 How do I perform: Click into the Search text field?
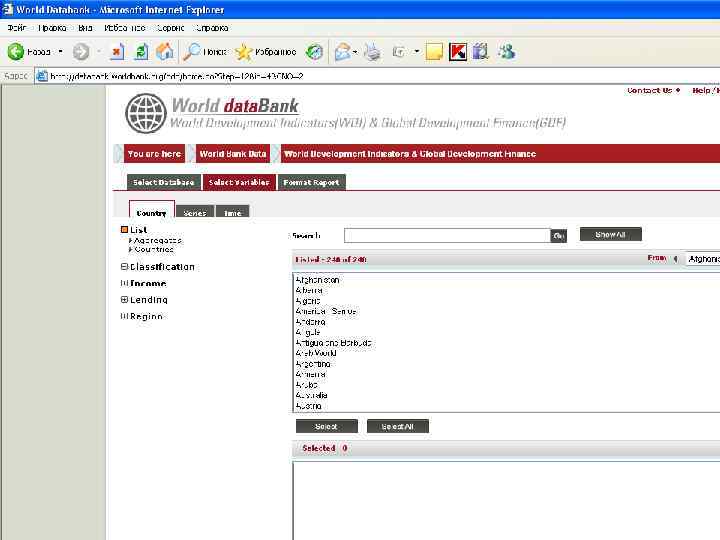(447, 236)
